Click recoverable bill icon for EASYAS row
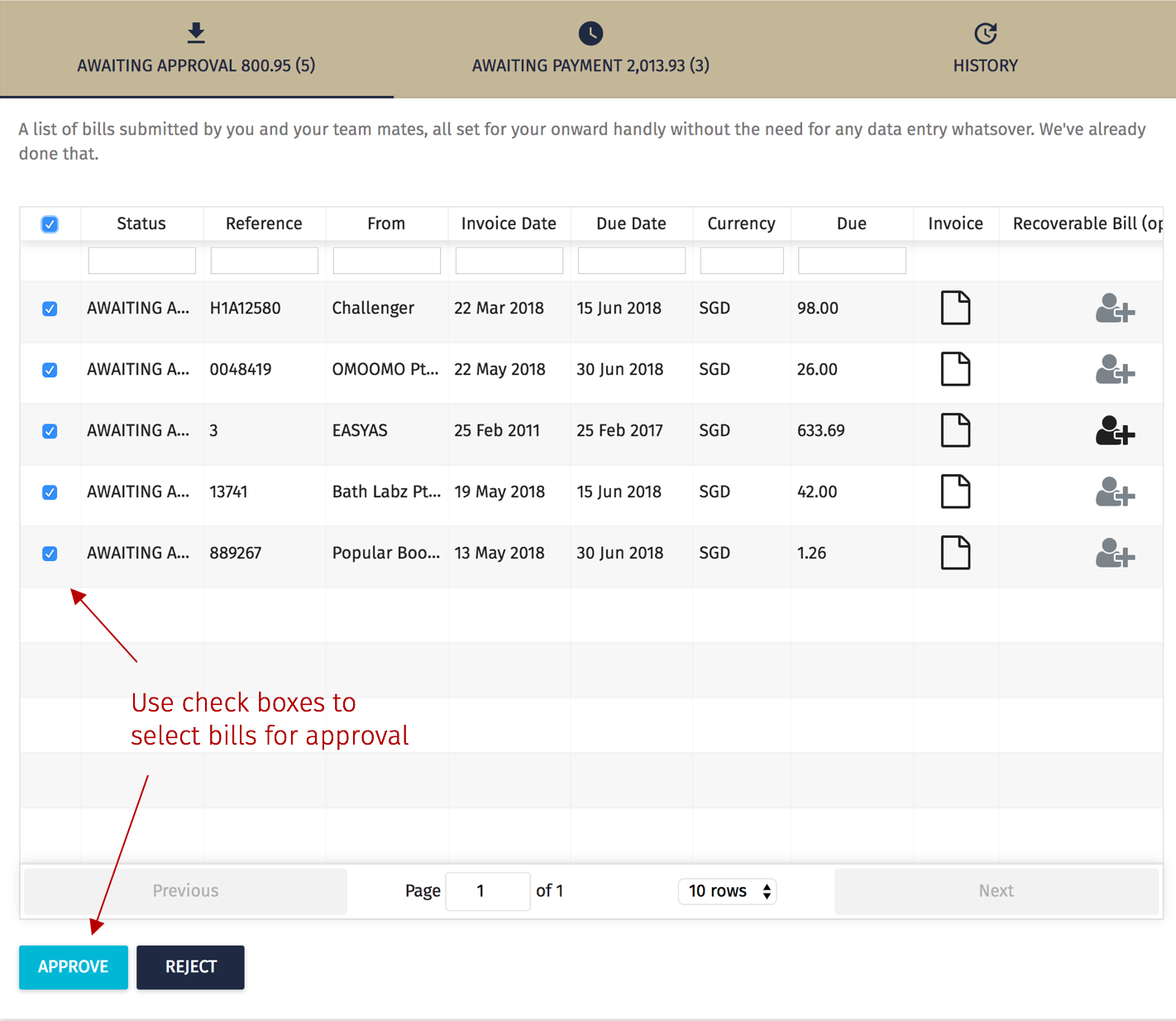Image resolution: width=1176 pixels, height=1021 pixels. click(1115, 430)
